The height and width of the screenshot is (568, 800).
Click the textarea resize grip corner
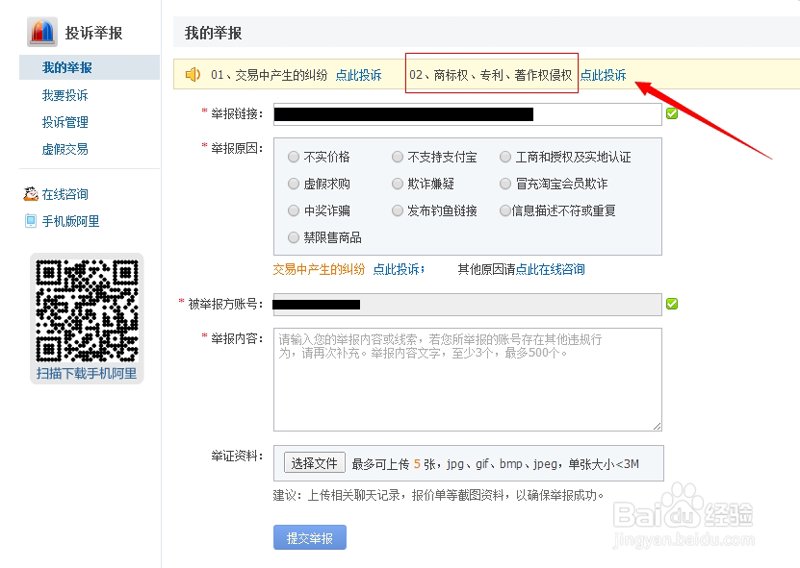pos(657,427)
